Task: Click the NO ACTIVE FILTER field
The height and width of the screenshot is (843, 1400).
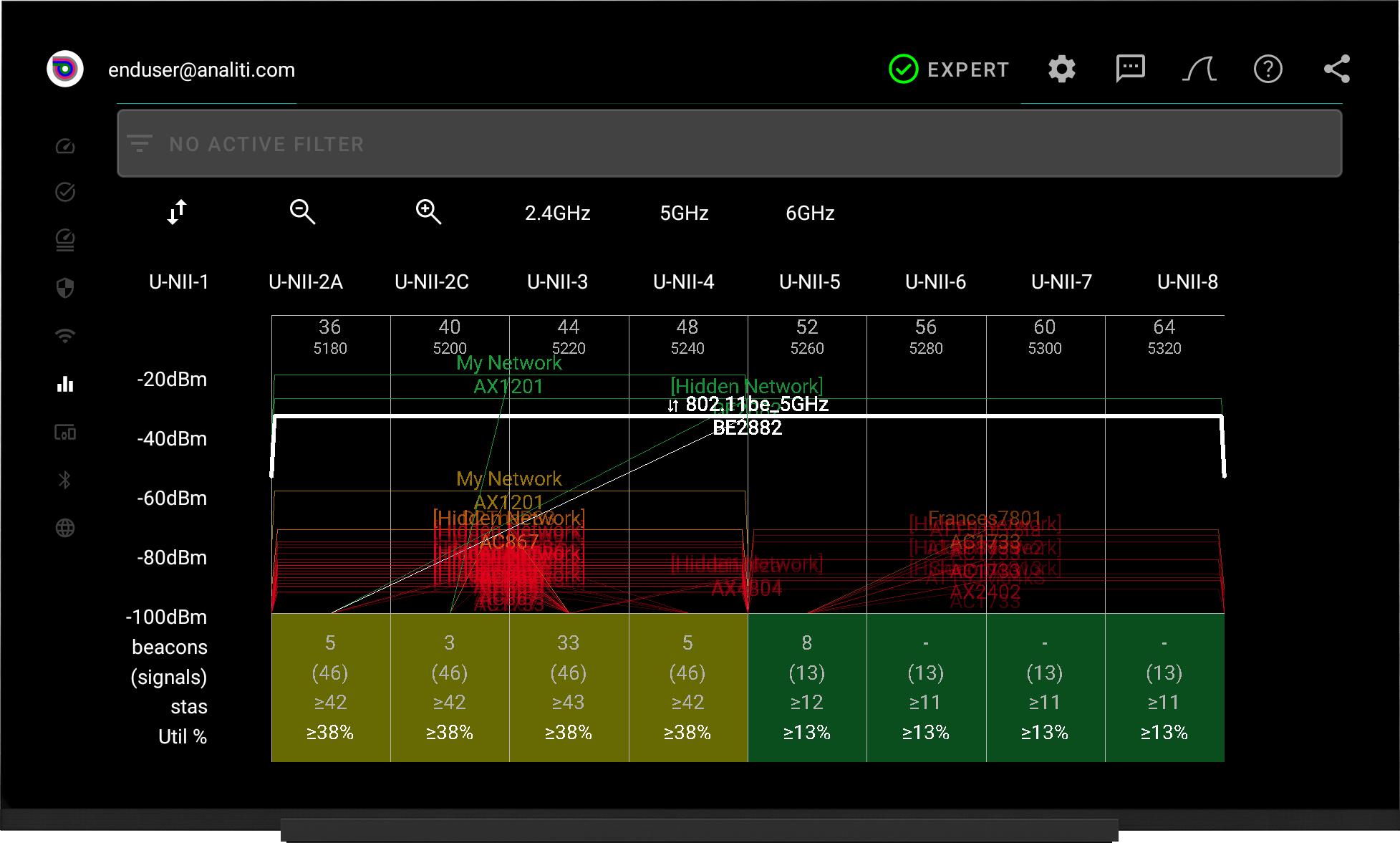Action: (729, 143)
